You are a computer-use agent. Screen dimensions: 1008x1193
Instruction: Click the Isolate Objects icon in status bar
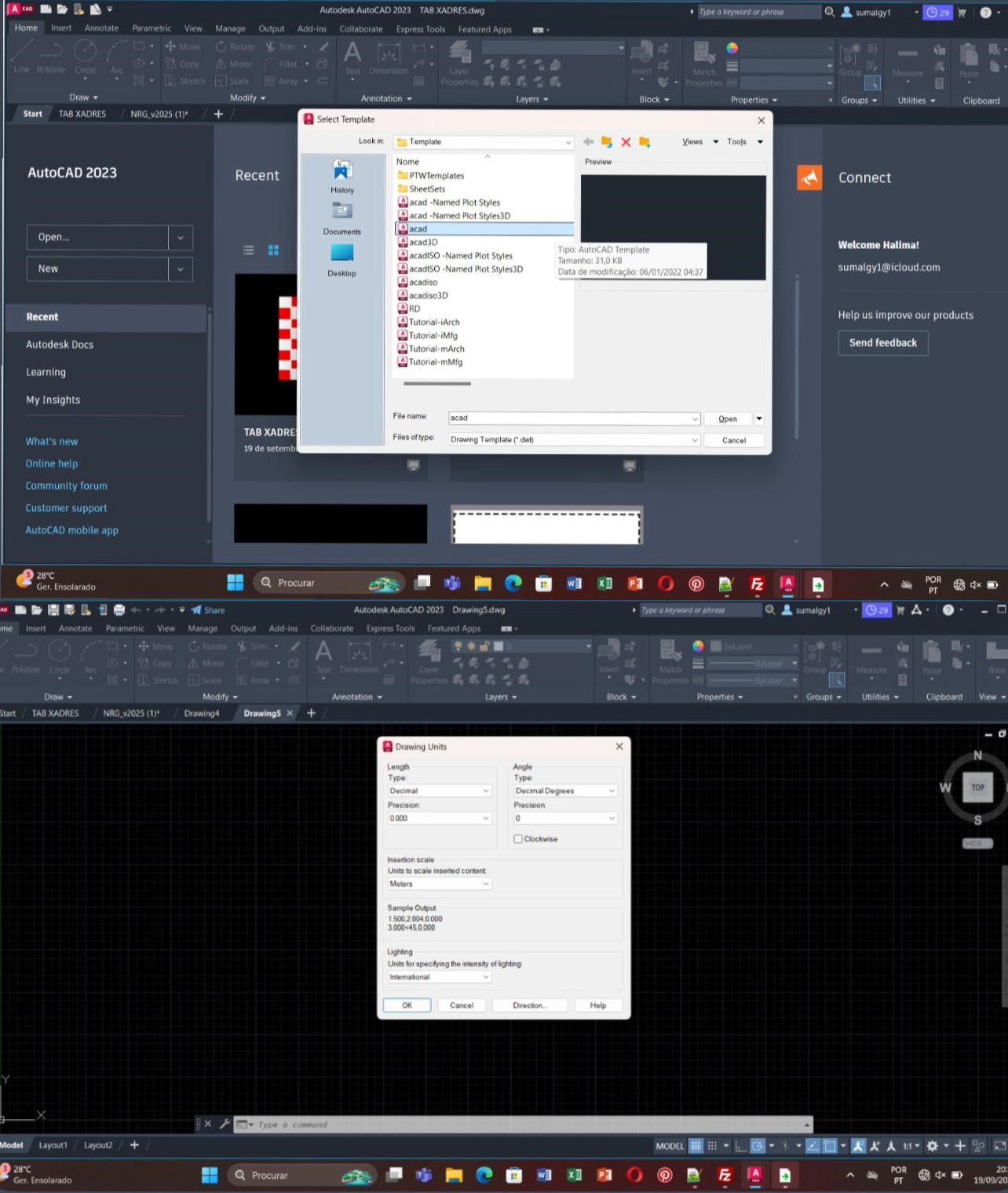[978, 1146]
